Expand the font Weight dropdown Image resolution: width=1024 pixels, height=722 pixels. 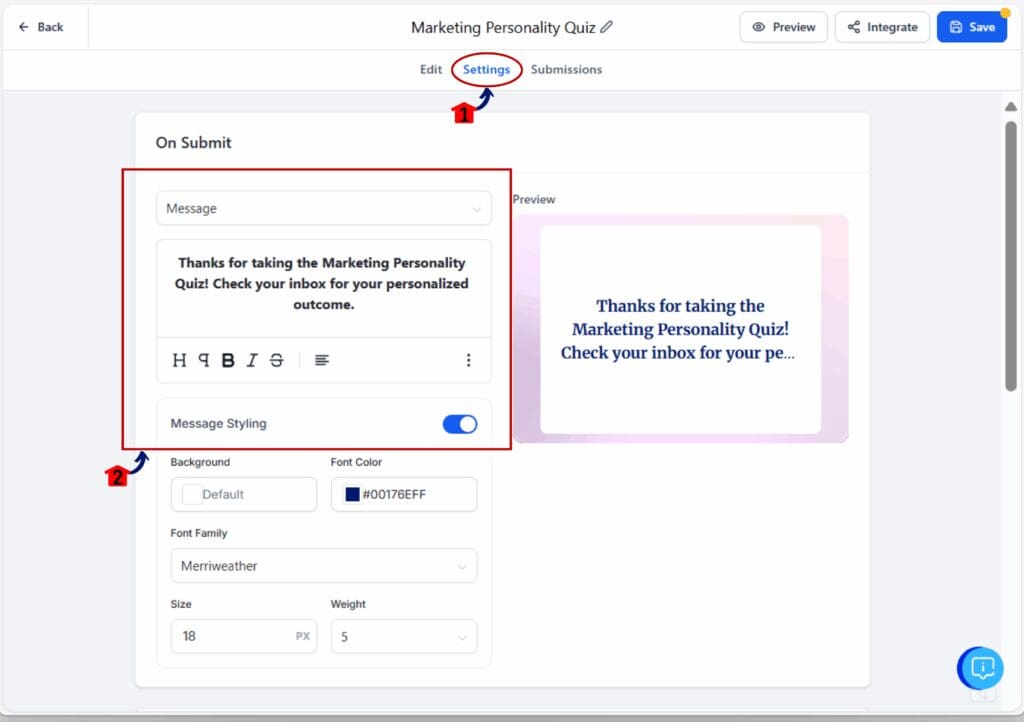pos(403,637)
